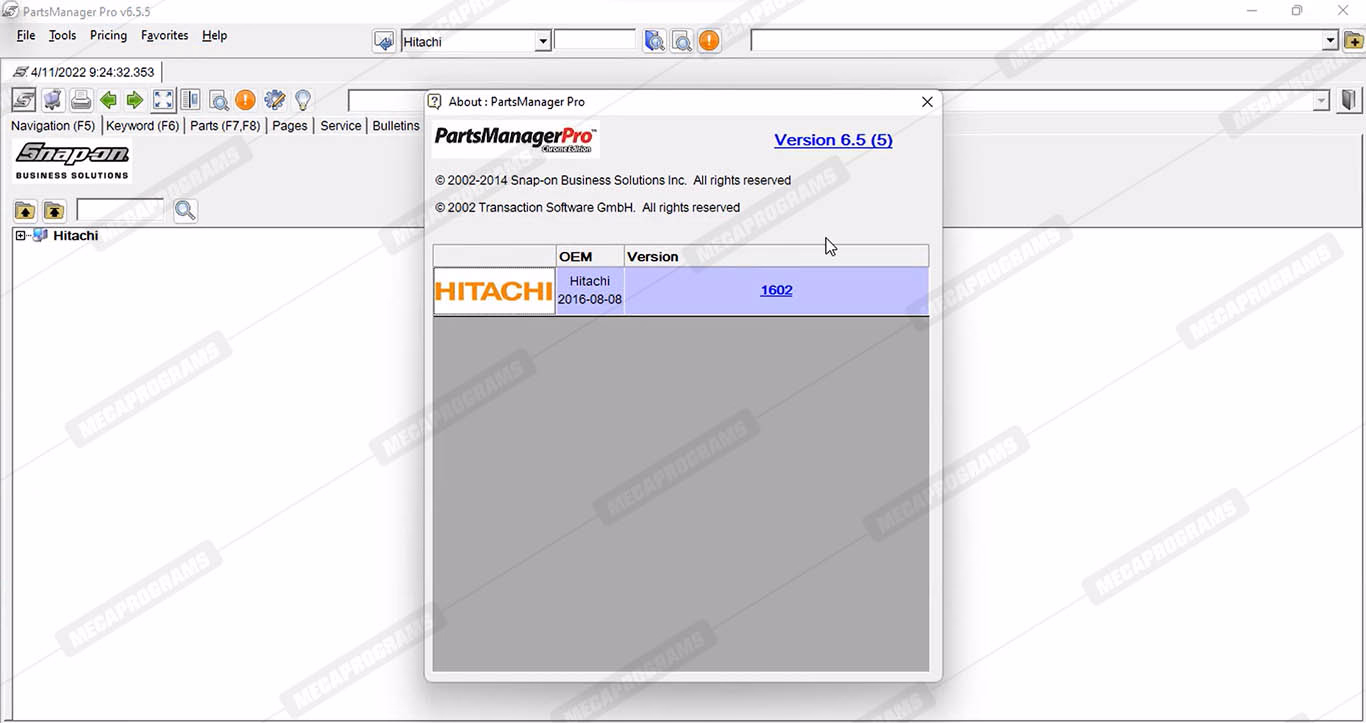Select the Hitachi tree item label
The height and width of the screenshot is (723, 1366).
(x=76, y=236)
